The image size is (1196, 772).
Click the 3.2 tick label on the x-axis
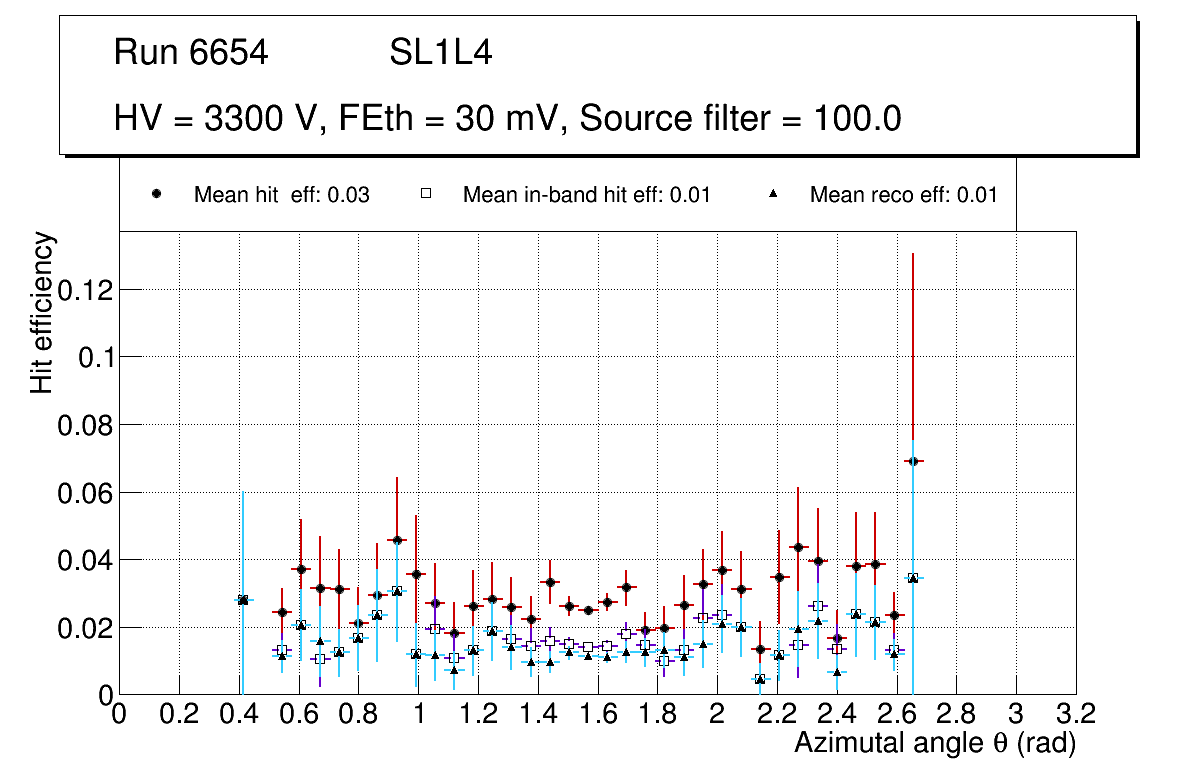(1075, 712)
